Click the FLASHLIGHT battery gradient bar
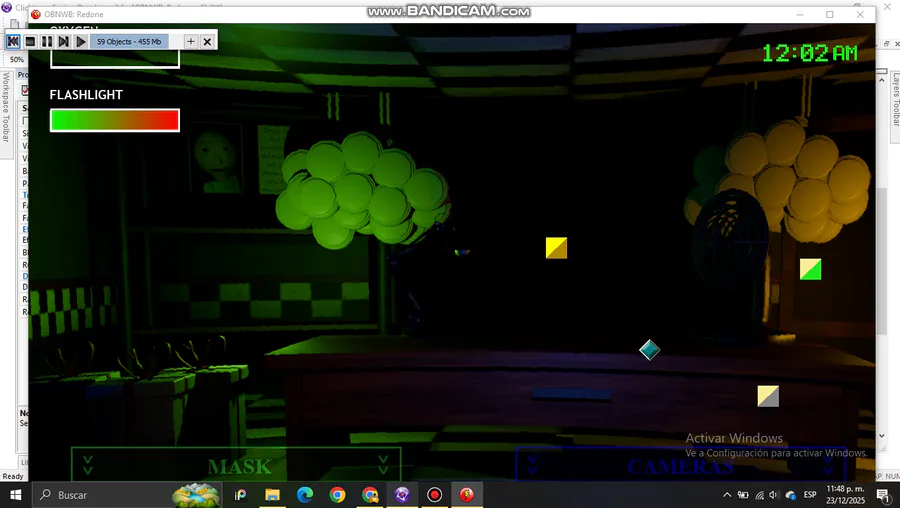The width and height of the screenshot is (900, 508). (115, 121)
